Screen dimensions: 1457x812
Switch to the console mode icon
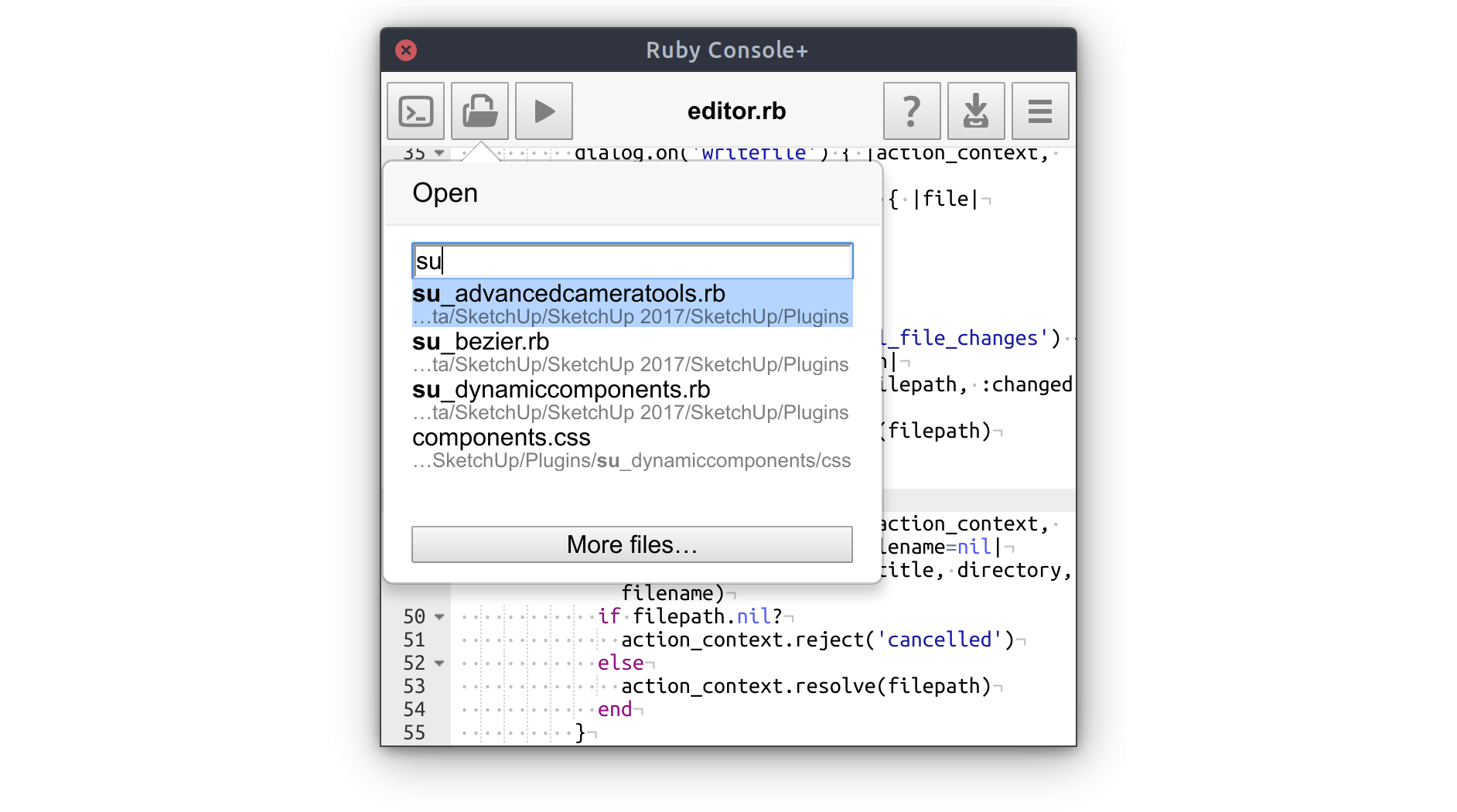pos(415,111)
